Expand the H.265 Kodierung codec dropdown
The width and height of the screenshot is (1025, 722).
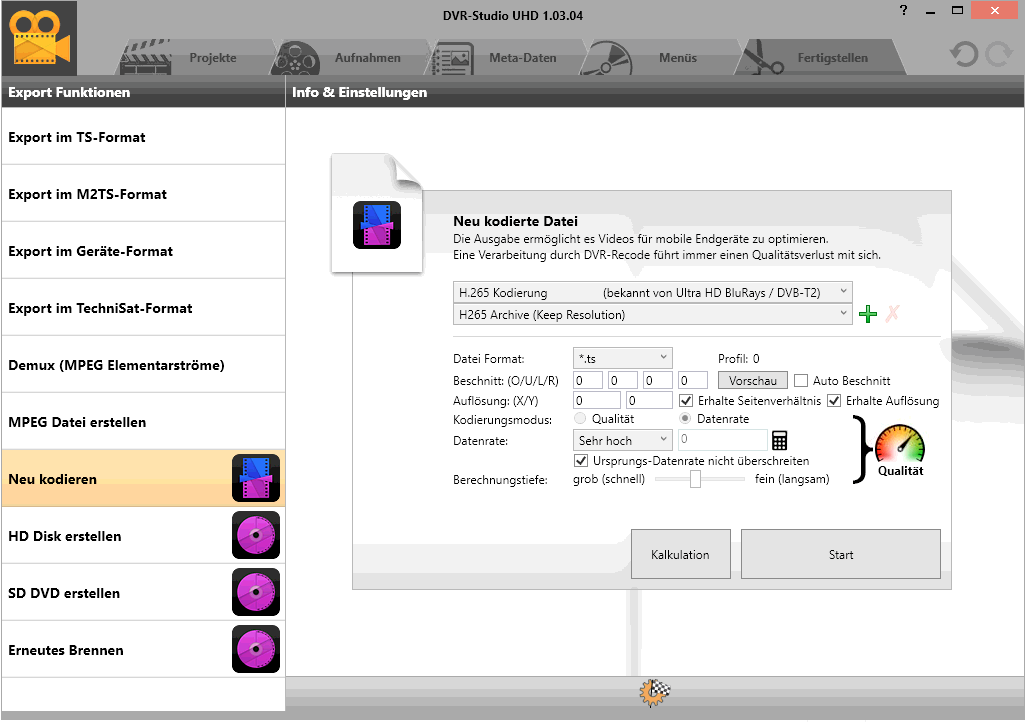coord(652,292)
